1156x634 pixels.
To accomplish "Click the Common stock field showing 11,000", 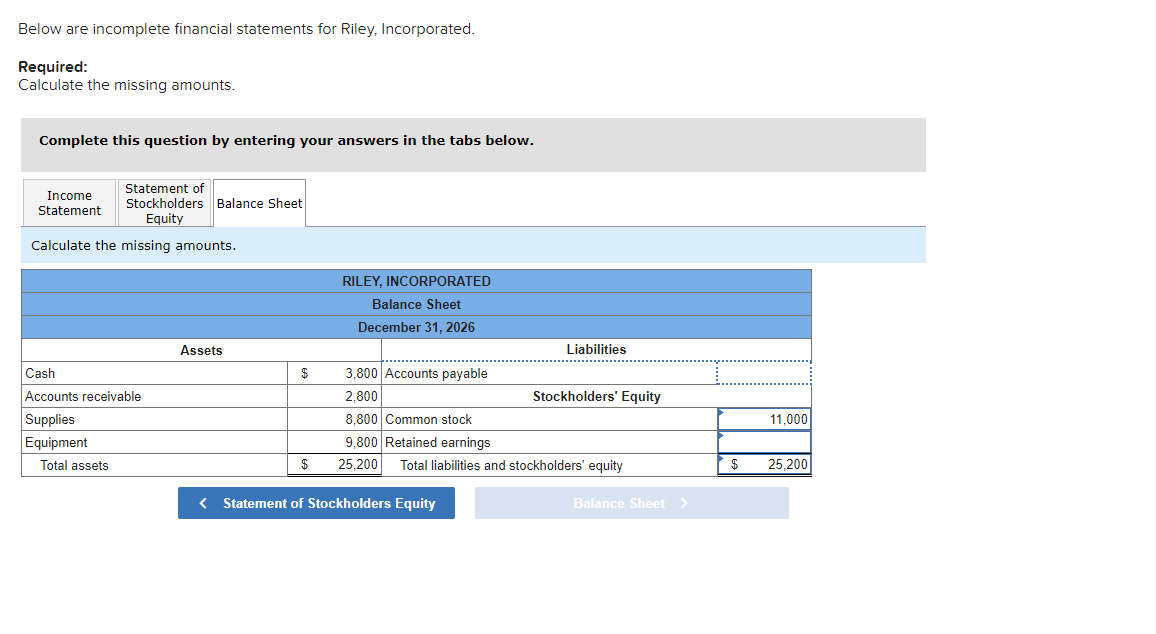I will [764, 419].
